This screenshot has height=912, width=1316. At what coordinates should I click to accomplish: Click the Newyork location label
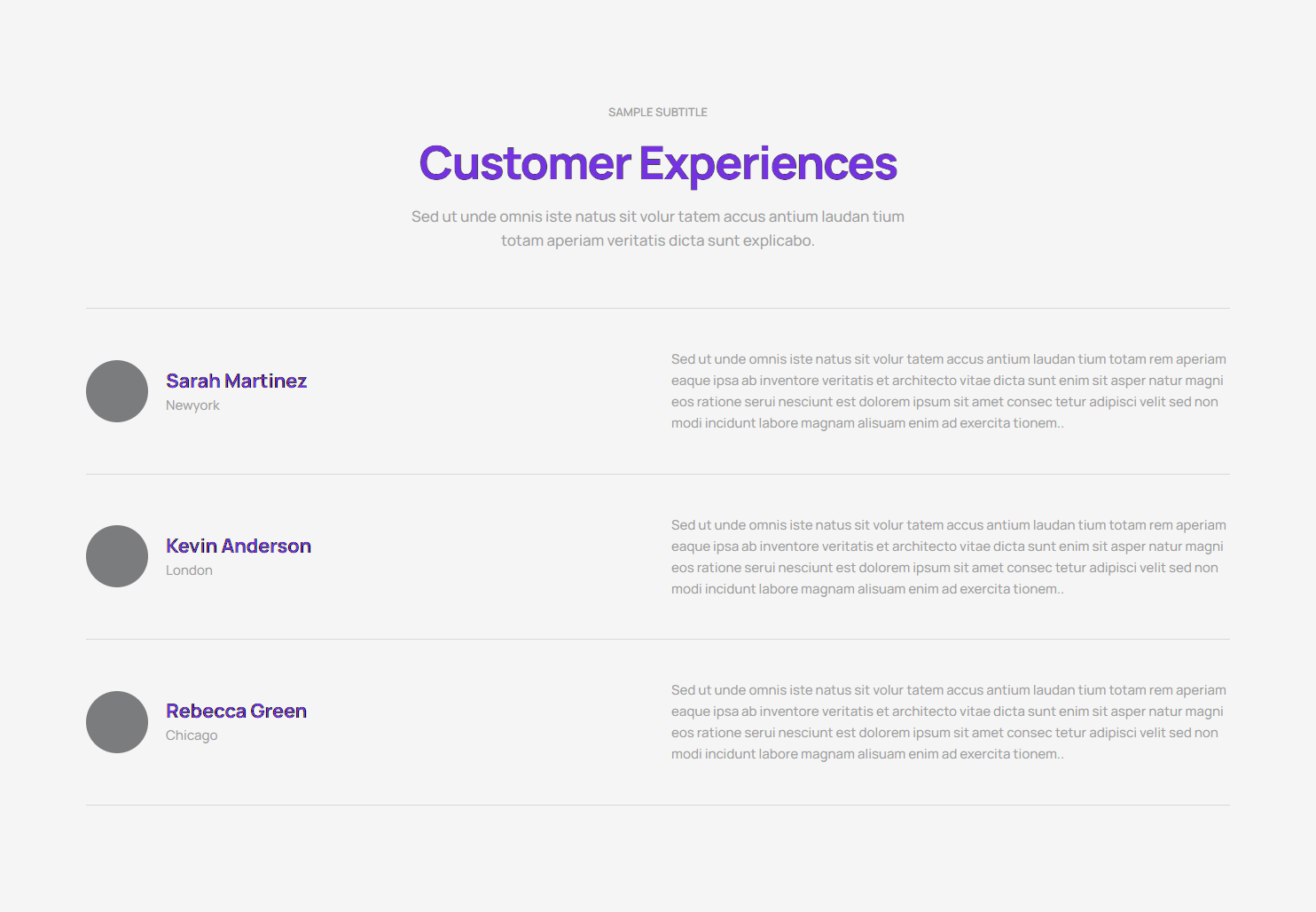coord(192,405)
